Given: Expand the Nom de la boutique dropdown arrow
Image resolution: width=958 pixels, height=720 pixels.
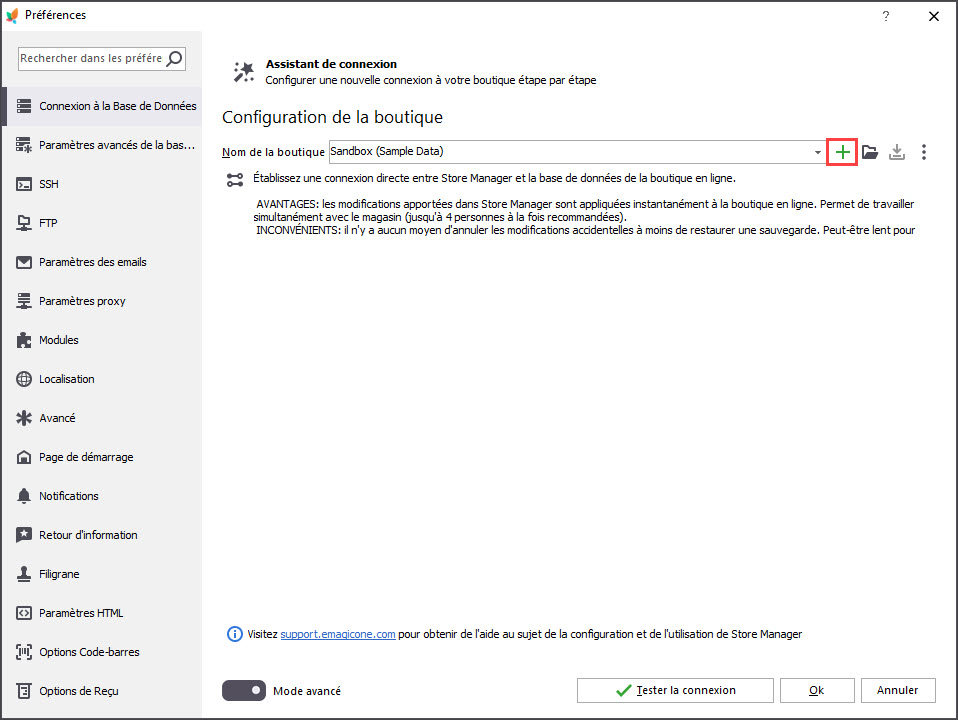Looking at the screenshot, I should pos(817,152).
